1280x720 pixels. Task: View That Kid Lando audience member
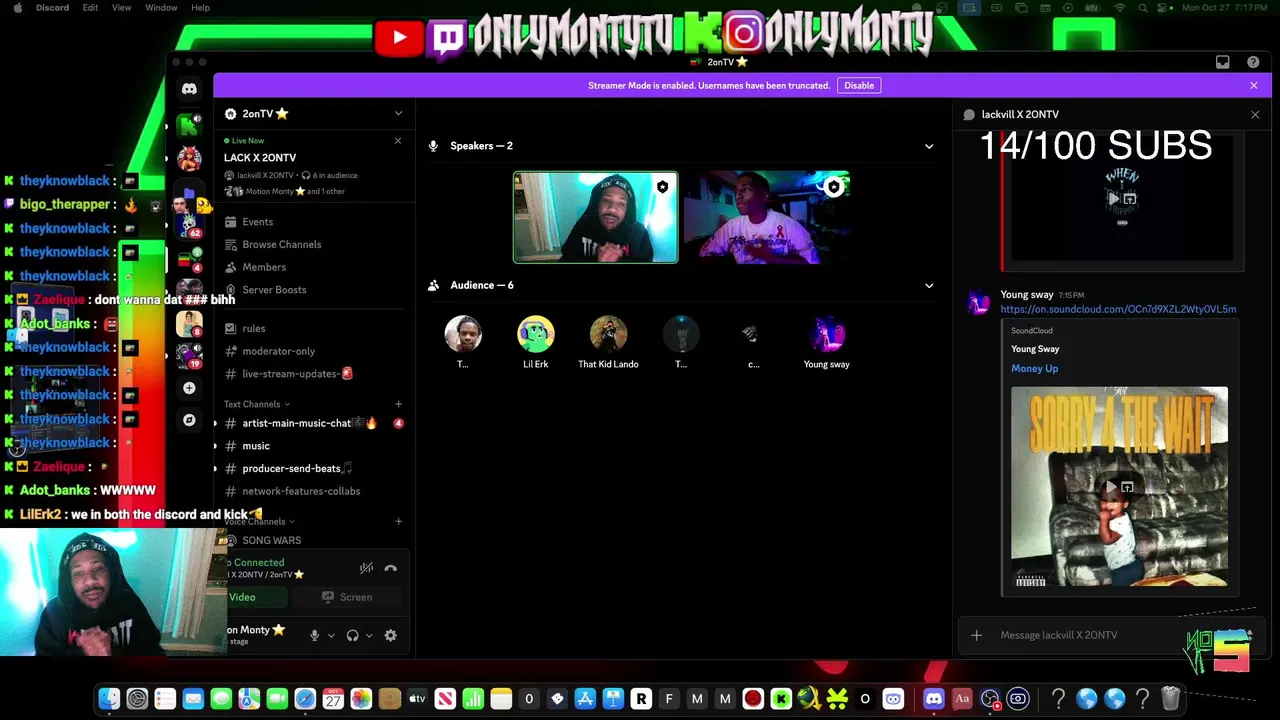[x=608, y=342]
